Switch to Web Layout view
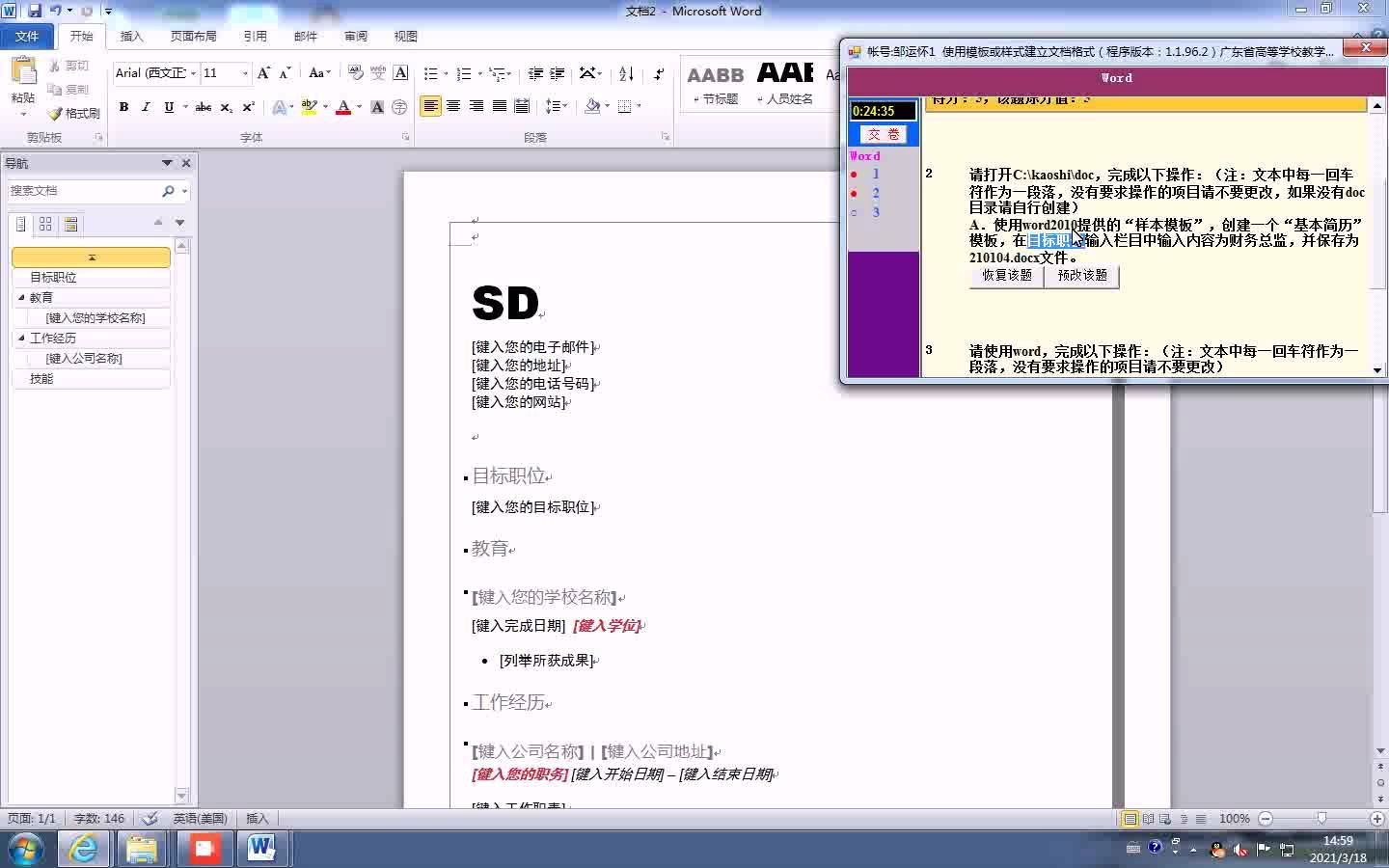The height and width of the screenshot is (868, 1389). 1165,819
